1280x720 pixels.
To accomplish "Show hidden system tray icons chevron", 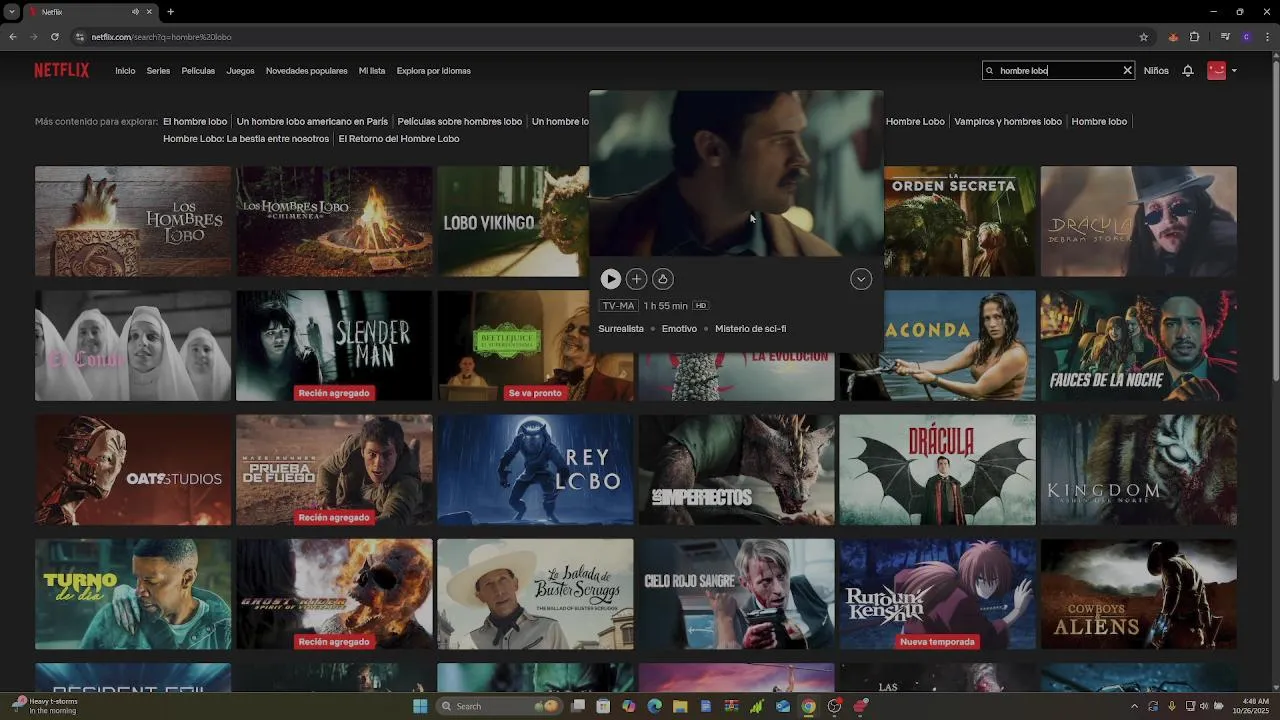I will [1134, 706].
